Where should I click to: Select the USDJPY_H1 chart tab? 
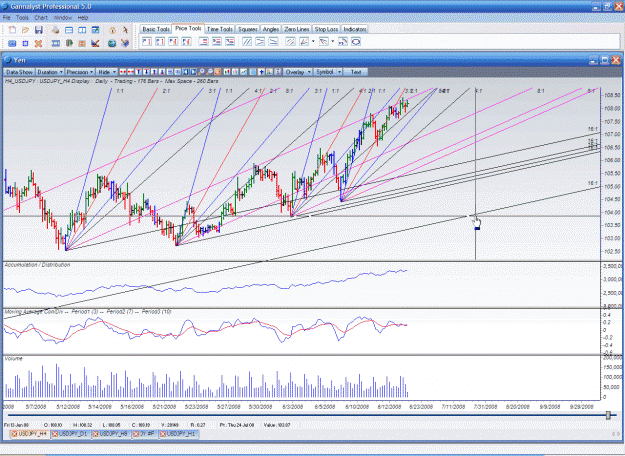pyautogui.click(x=178, y=434)
